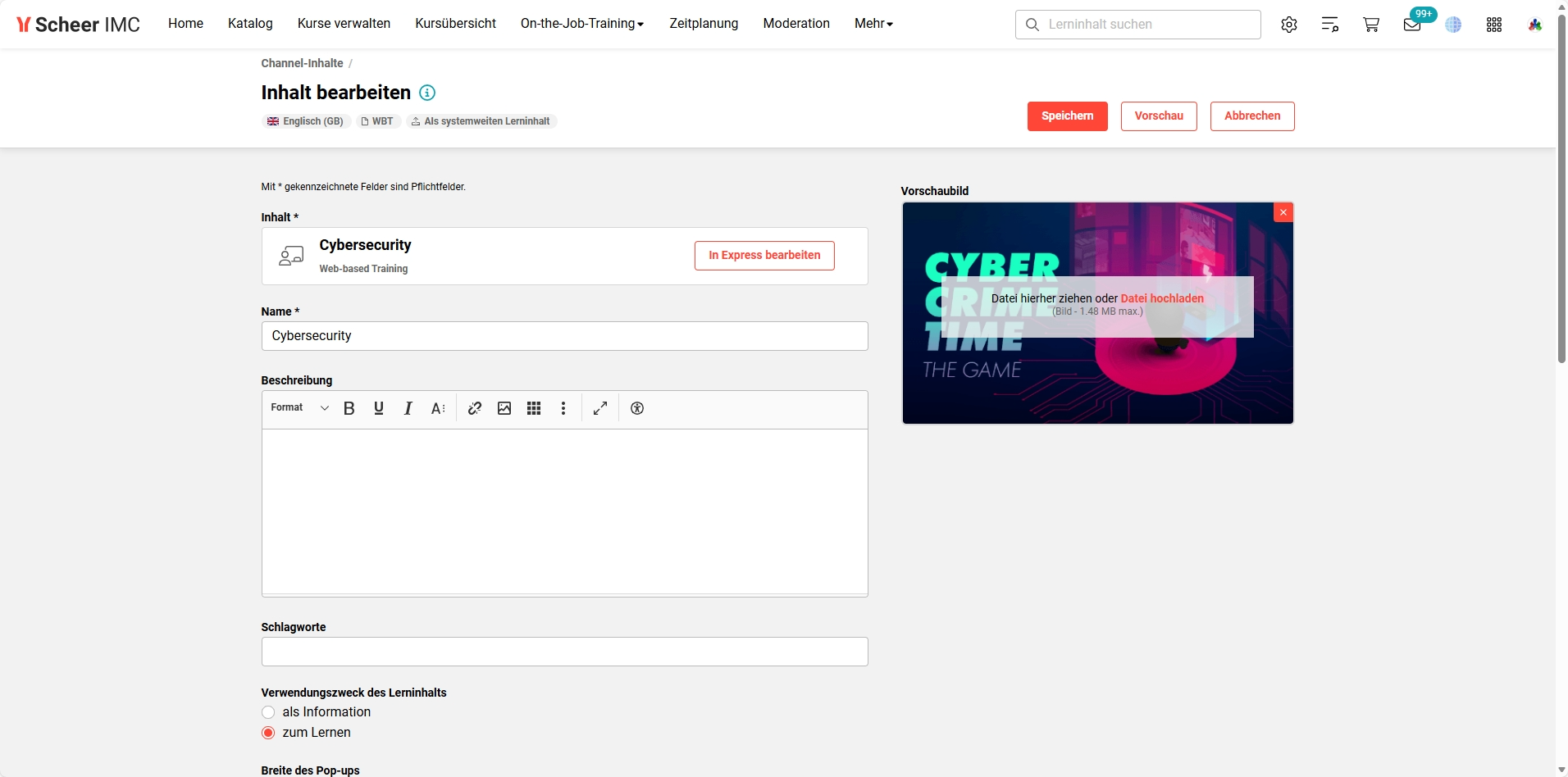Open the messages inbox with 99+ badge
Image resolution: width=1568 pixels, height=777 pixels.
pos(1412,25)
